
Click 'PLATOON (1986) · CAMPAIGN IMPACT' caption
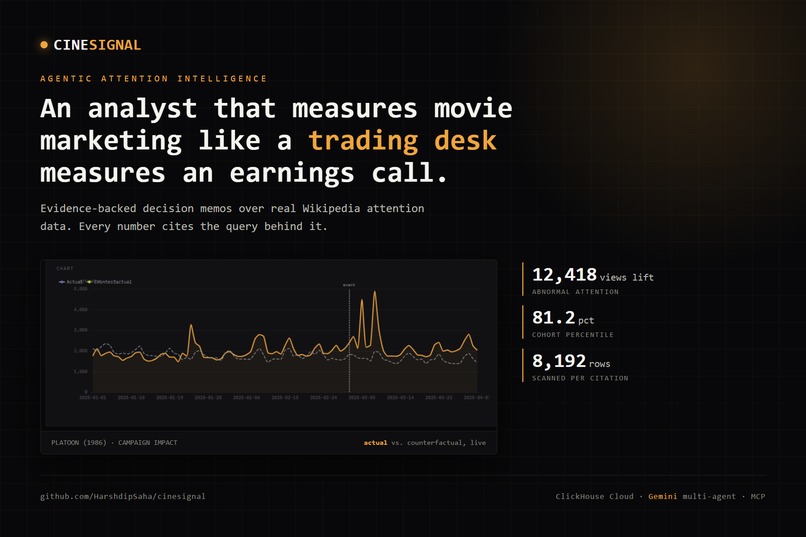(114, 442)
